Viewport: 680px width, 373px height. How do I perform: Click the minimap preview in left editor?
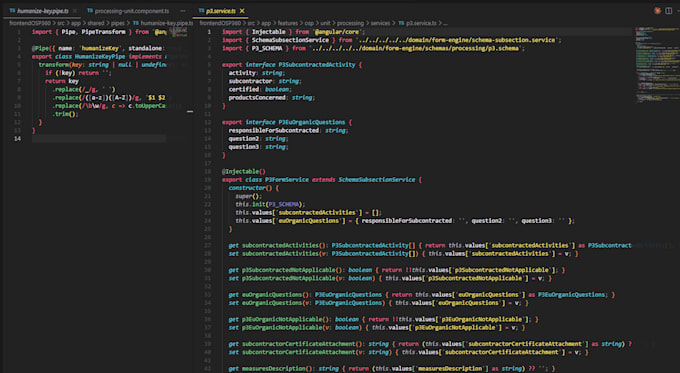pyautogui.click(x=178, y=33)
